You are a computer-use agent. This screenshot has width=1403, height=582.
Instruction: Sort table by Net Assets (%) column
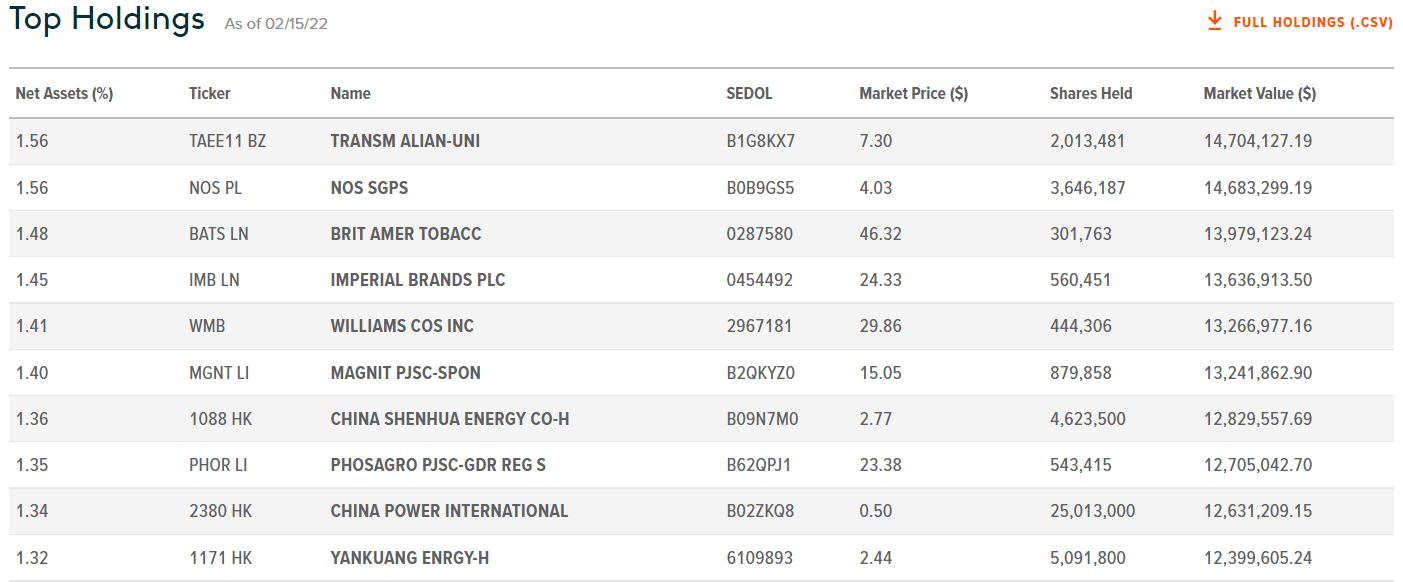[x=63, y=93]
